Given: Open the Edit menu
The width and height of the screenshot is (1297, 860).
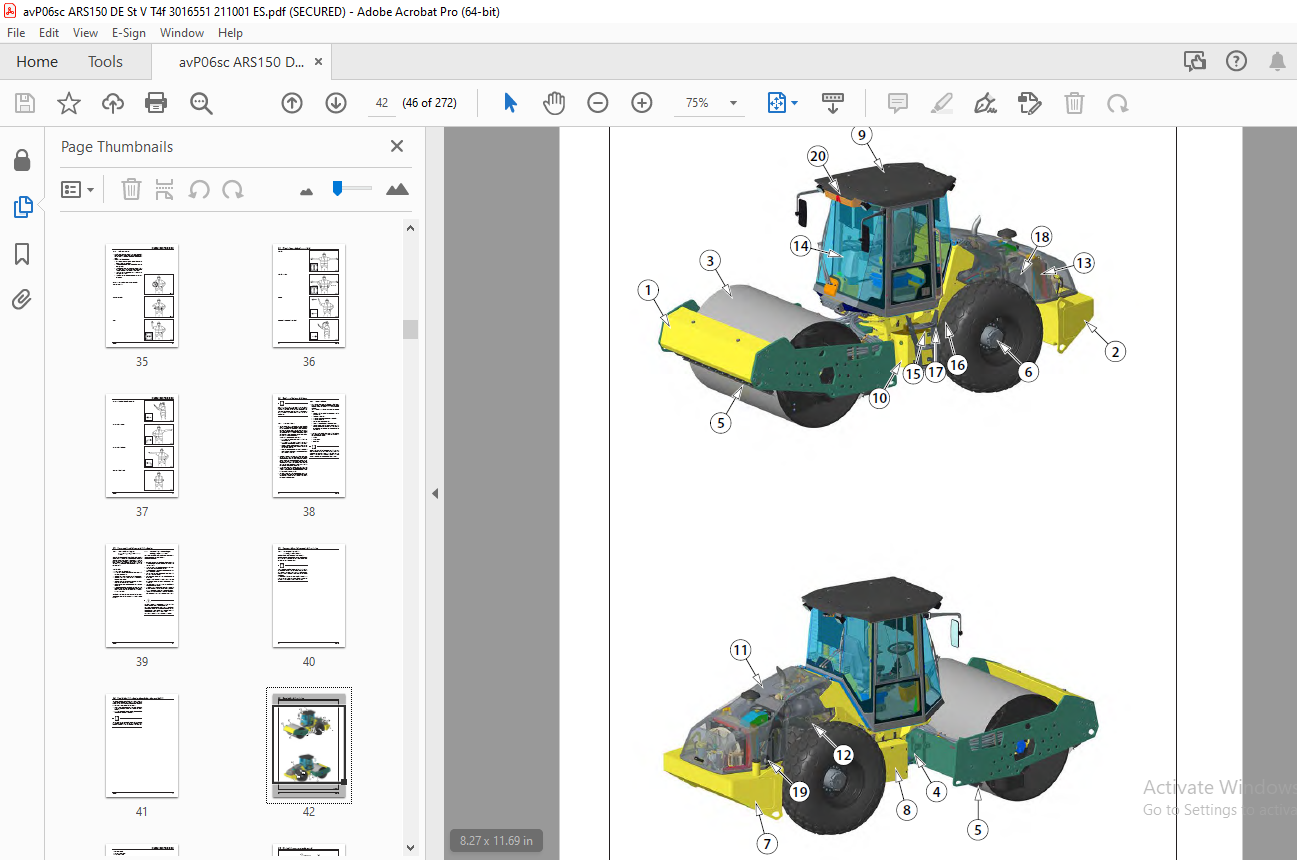Looking at the screenshot, I should click(x=49, y=33).
